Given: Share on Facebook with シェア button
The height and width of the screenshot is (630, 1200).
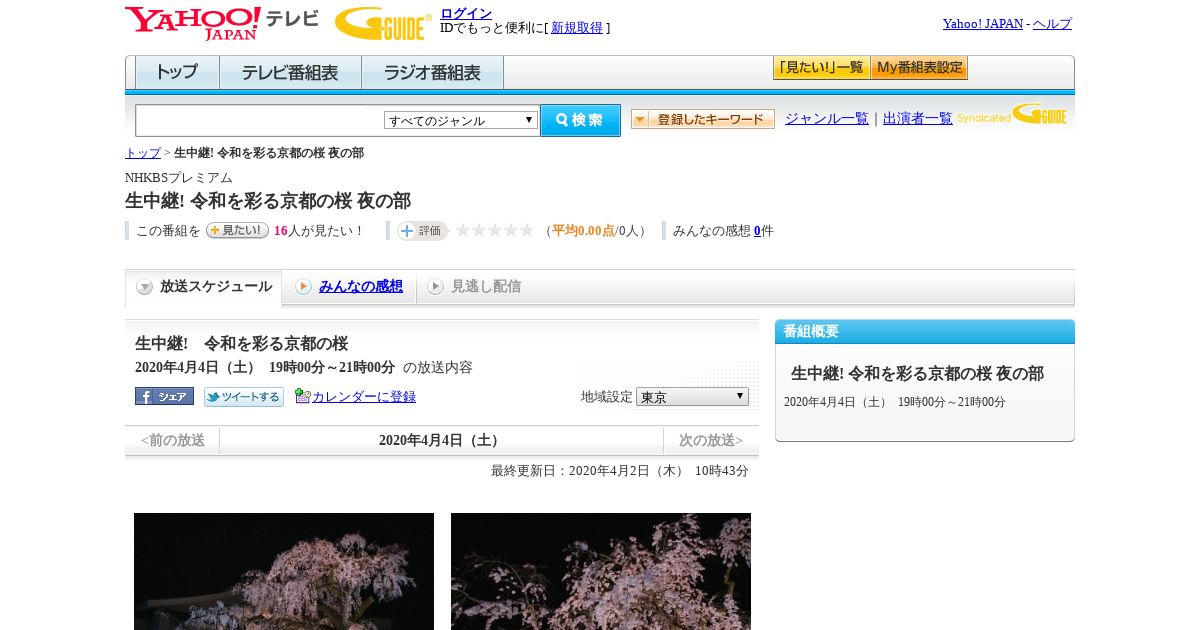Looking at the screenshot, I should point(164,396).
